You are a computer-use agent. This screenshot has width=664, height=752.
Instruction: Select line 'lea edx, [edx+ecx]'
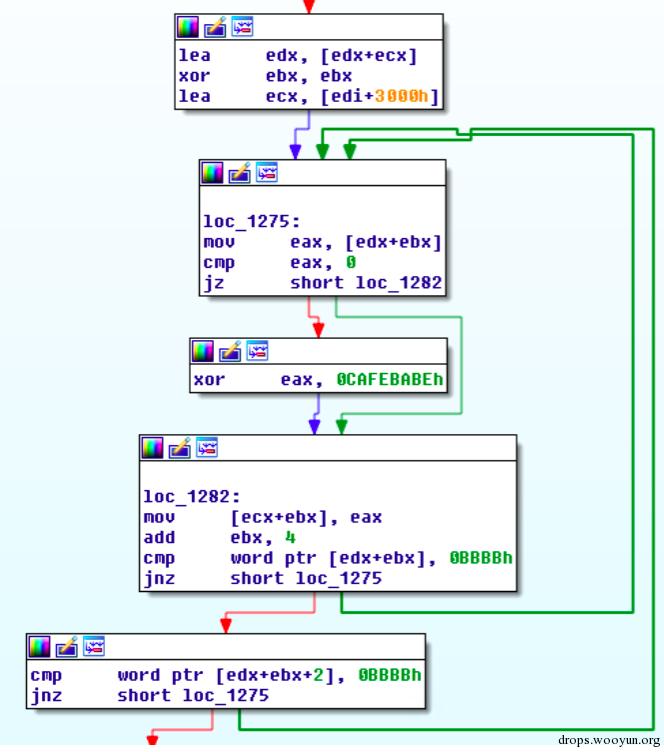click(x=298, y=56)
